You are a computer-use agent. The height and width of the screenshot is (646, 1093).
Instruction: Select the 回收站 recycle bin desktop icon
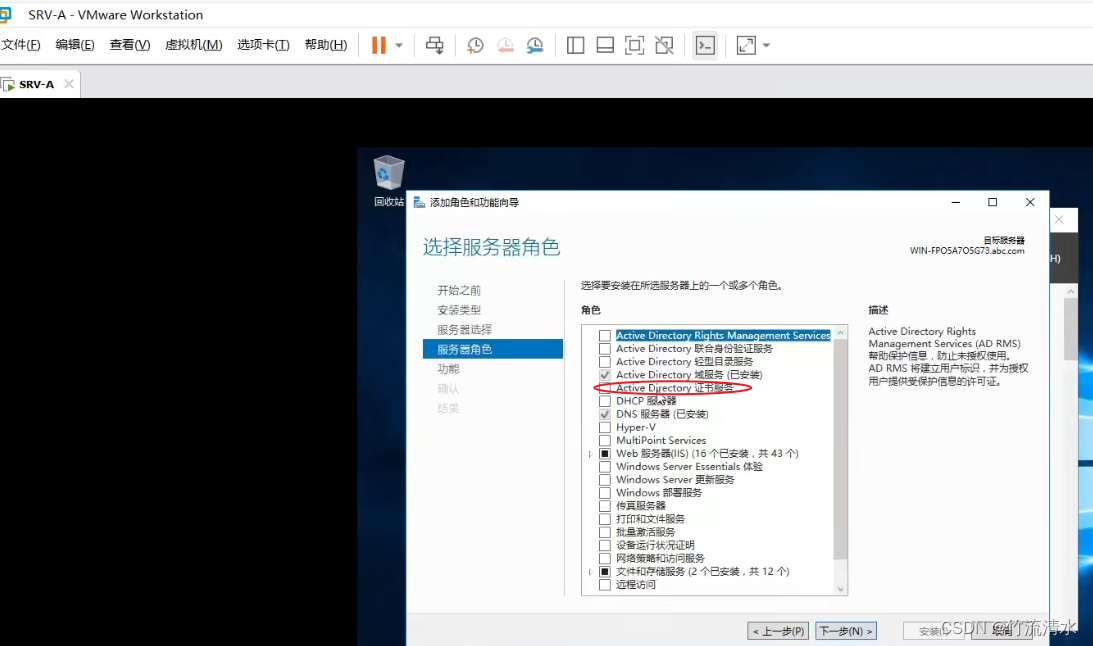tap(388, 181)
